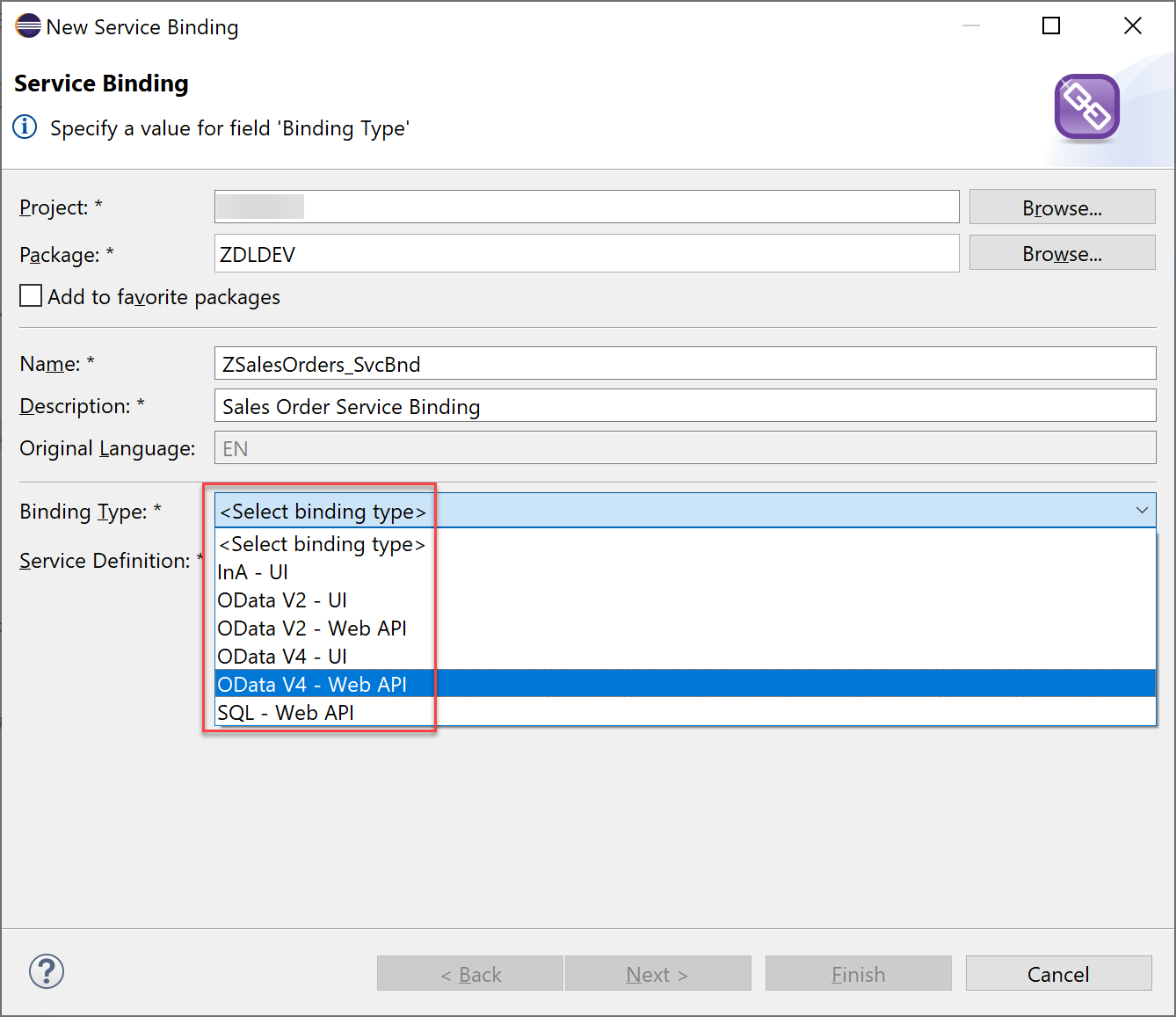Tick the Add to favorite packages checkbox
Screen dimensions: 1176x1017
(x=31, y=296)
